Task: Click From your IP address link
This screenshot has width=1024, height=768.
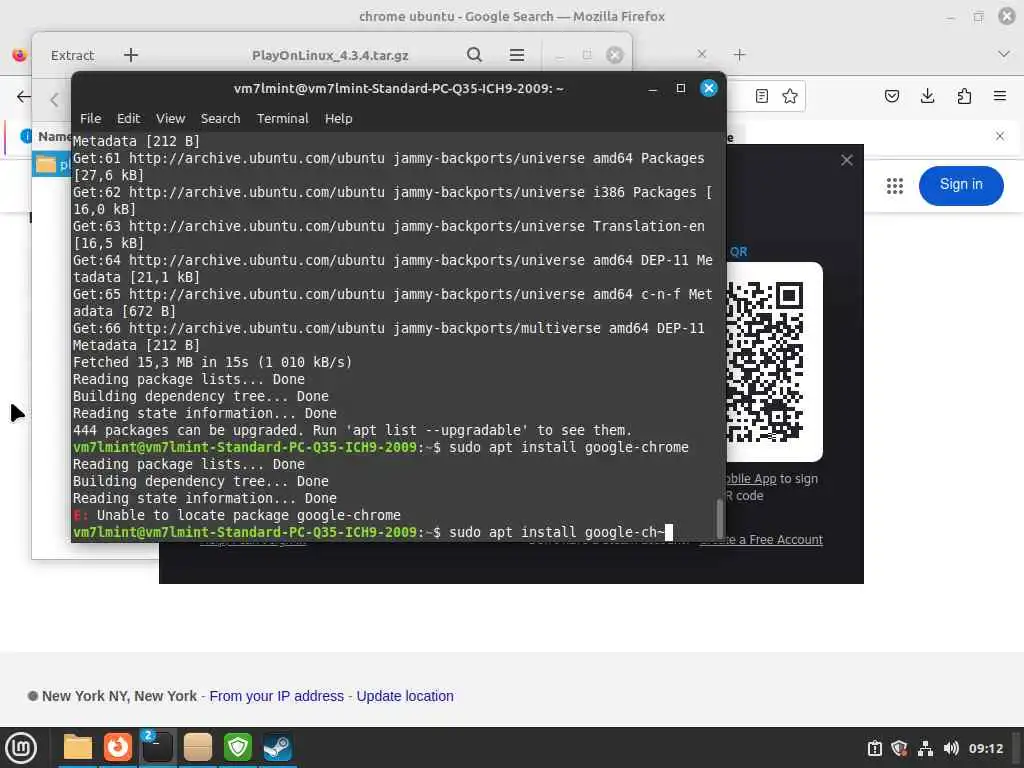Action: coord(276,696)
